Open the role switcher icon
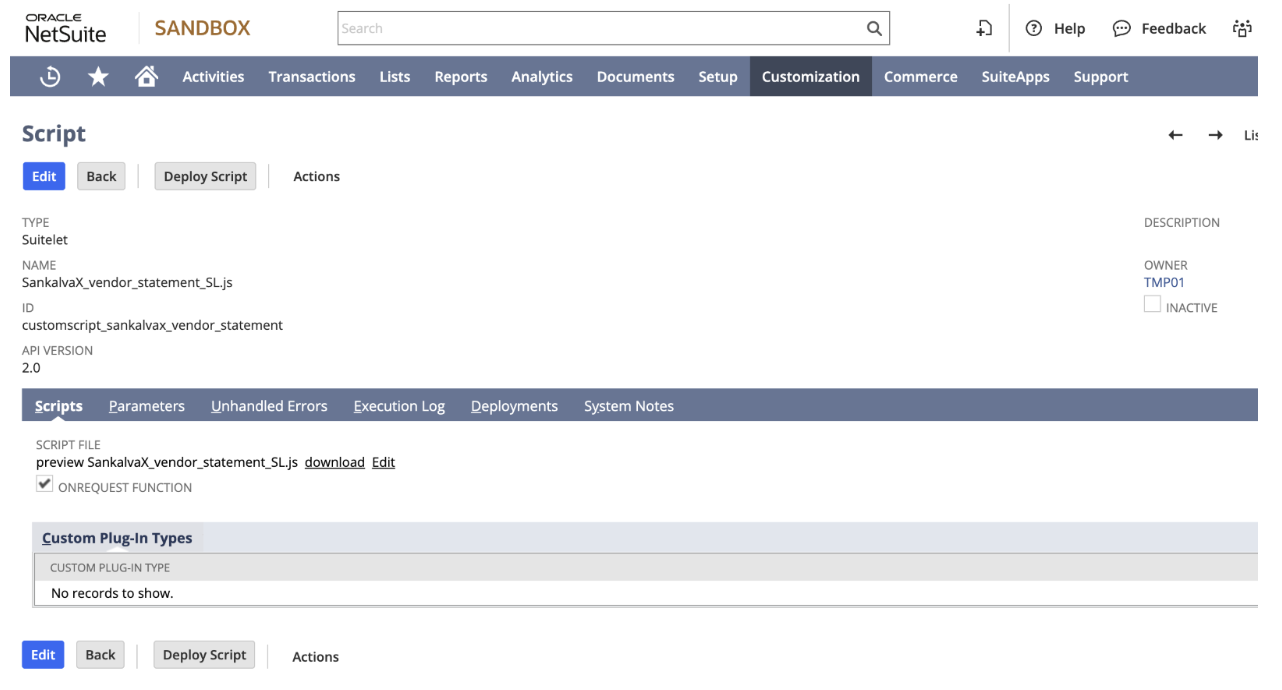Screen dimensions: 1282x690 pyautogui.click(x=1244, y=29)
